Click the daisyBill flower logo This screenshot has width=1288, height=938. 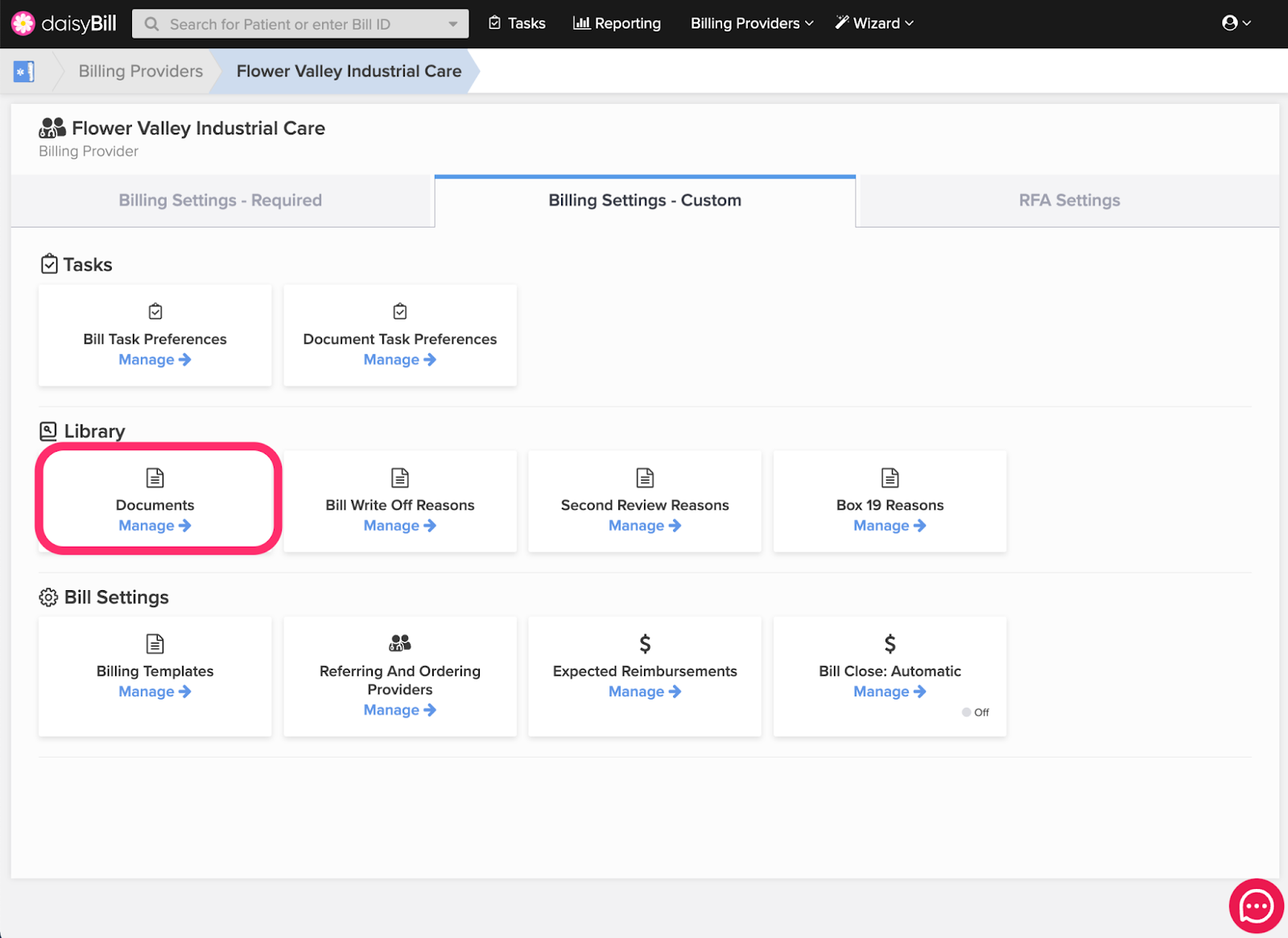click(x=22, y=23)
